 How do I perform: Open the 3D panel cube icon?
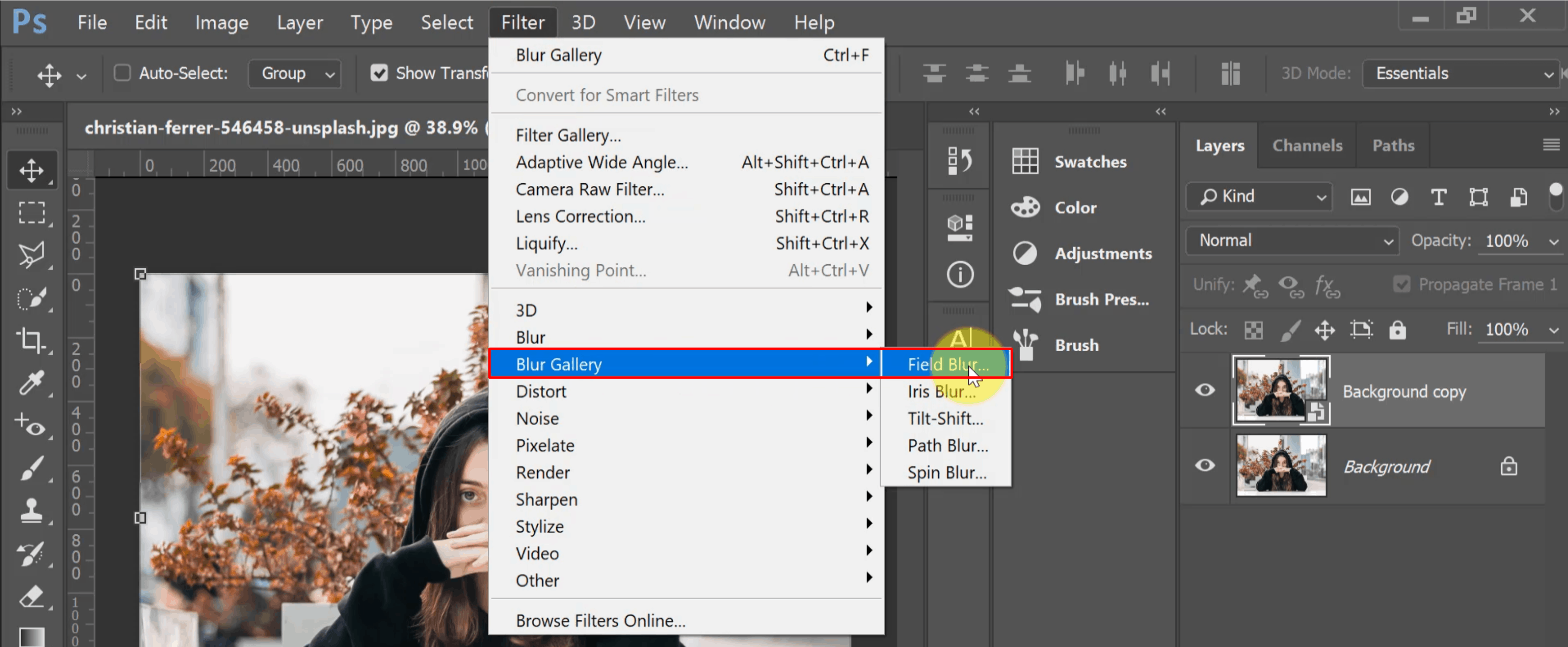tap(959, 227)
